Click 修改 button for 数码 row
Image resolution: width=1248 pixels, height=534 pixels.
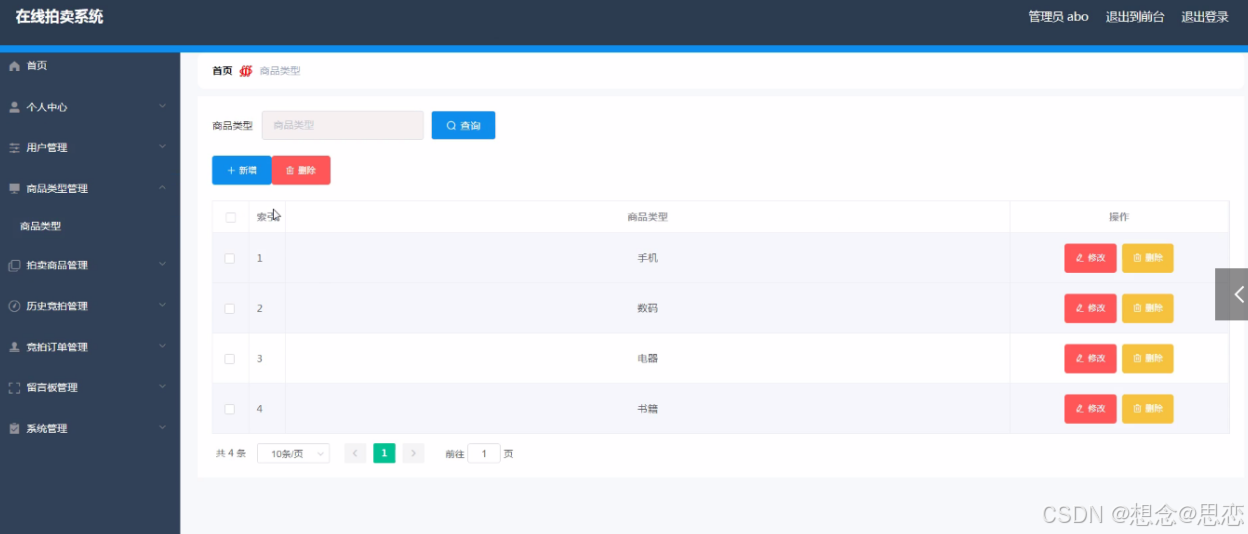(1090, 308)
